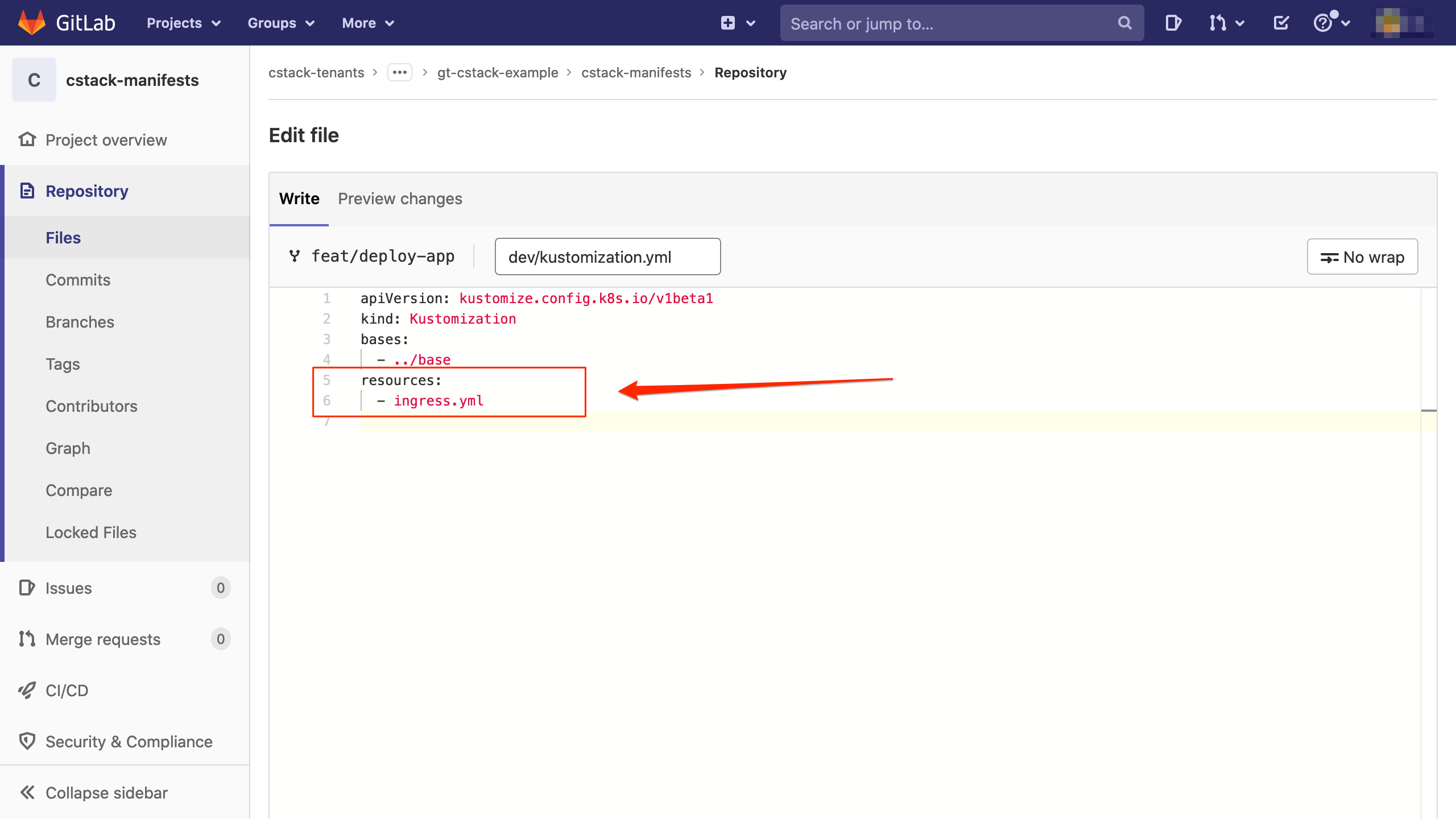Open the Groups dropdown menu
This screenshot has height=819, width=1456.
pos(281,23)
